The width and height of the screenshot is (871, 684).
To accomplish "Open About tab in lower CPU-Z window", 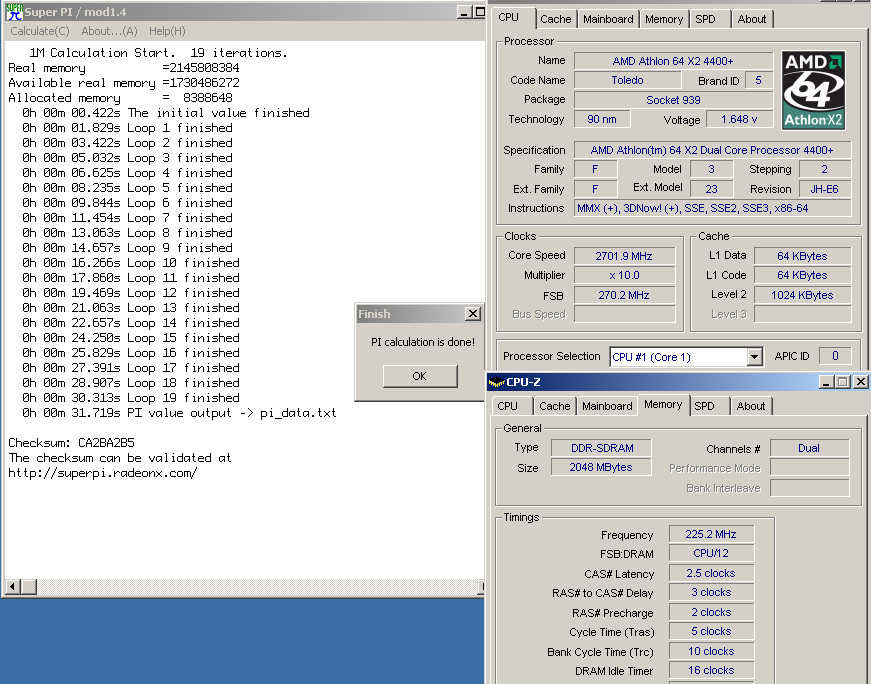I will pos(750,406).
